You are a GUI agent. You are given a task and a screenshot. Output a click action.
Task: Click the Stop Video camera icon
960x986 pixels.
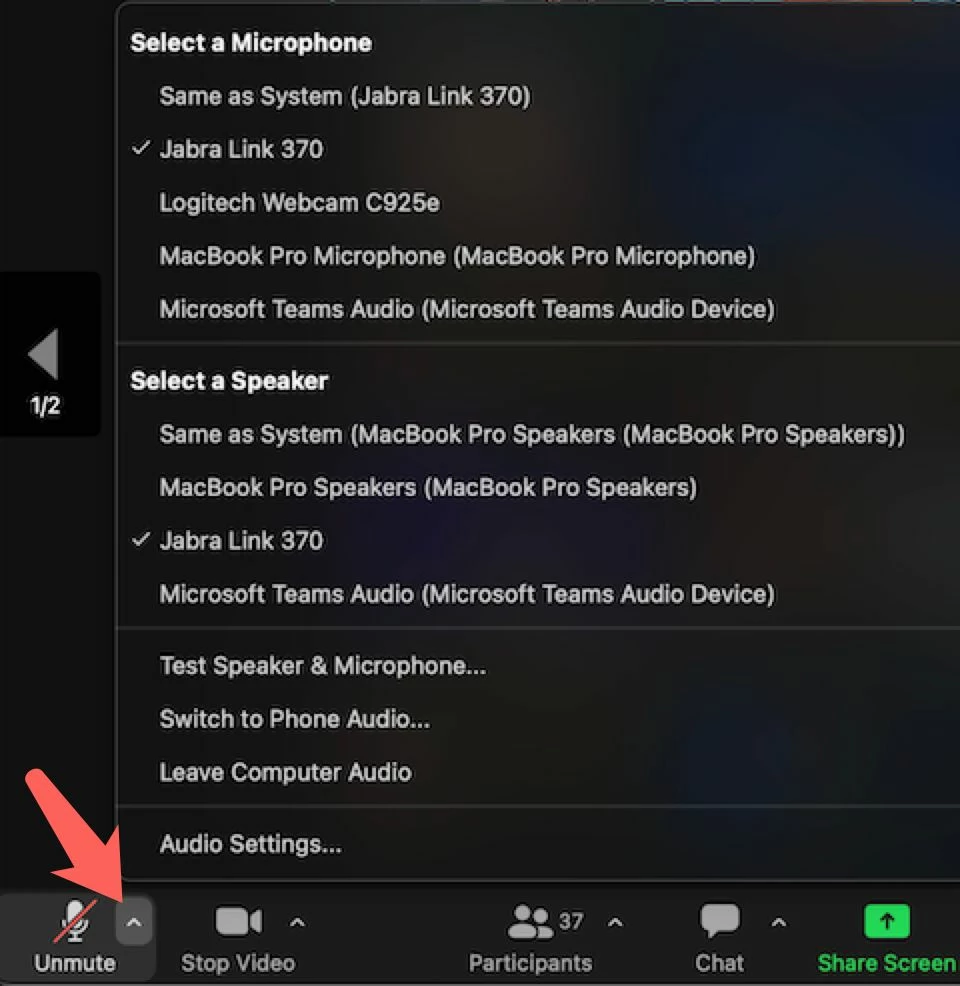point(238,922)
